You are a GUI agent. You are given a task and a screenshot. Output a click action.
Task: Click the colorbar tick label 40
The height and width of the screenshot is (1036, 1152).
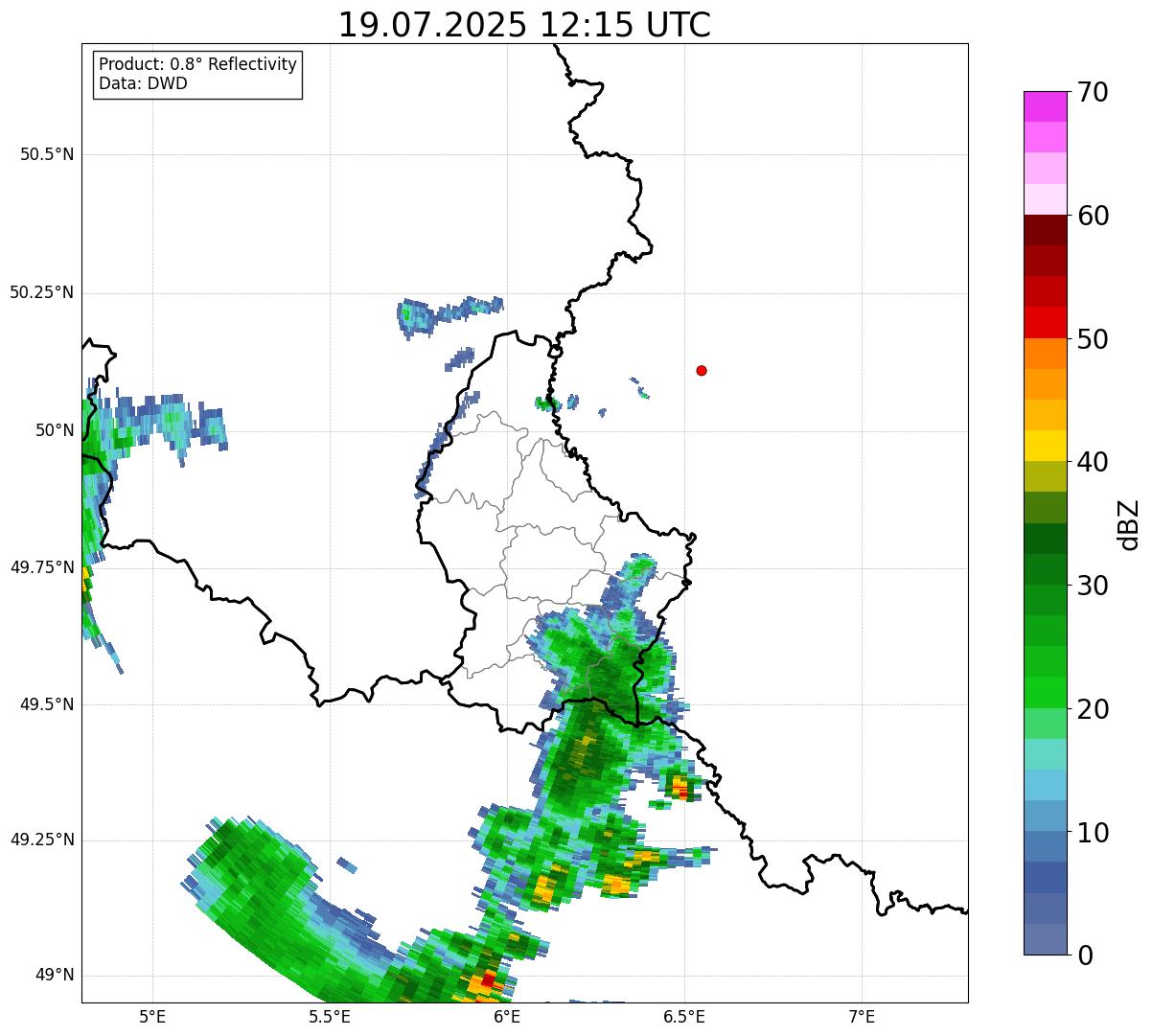[1093, 462]
